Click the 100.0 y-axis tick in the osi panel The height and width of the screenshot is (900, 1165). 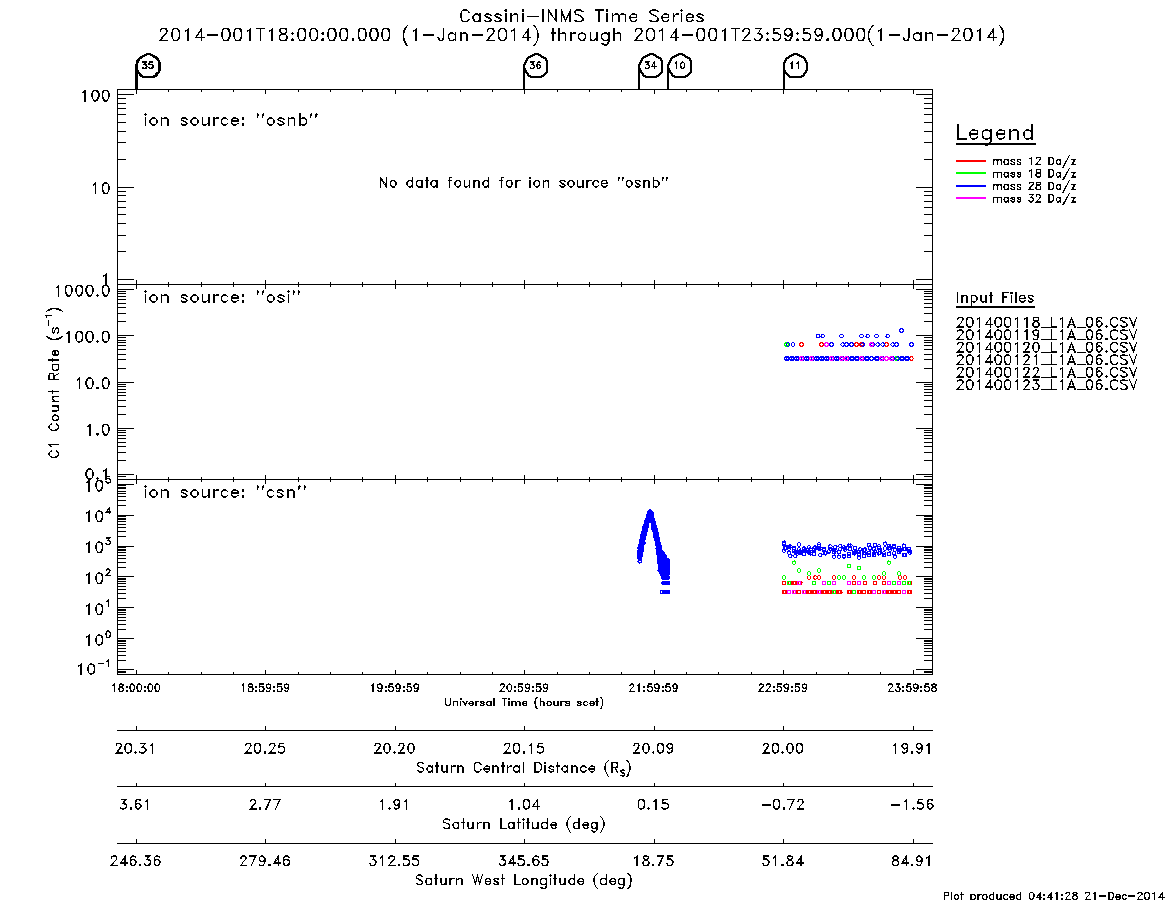point(89,337)
